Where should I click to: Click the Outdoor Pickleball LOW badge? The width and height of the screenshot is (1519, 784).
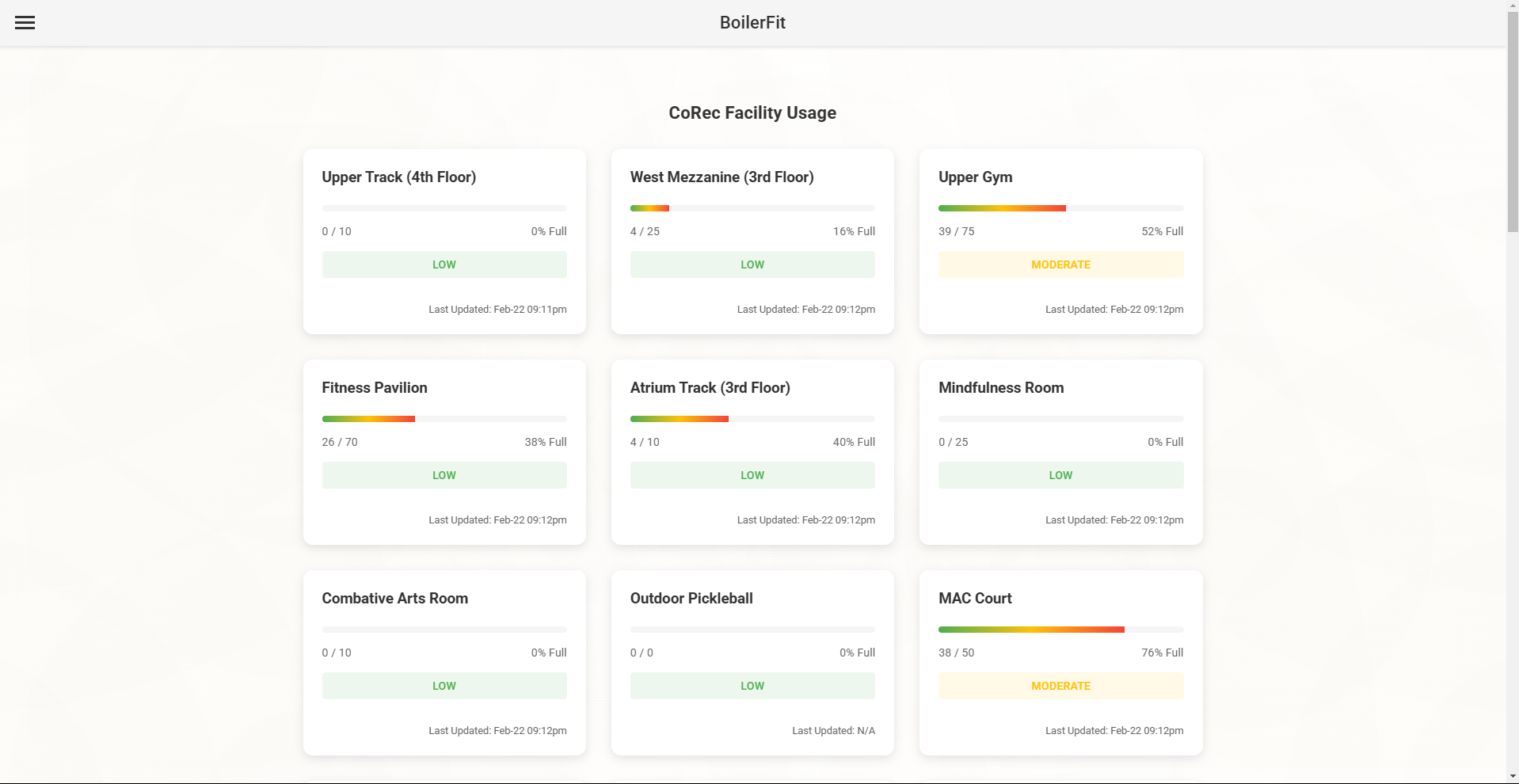pos(752,686)
